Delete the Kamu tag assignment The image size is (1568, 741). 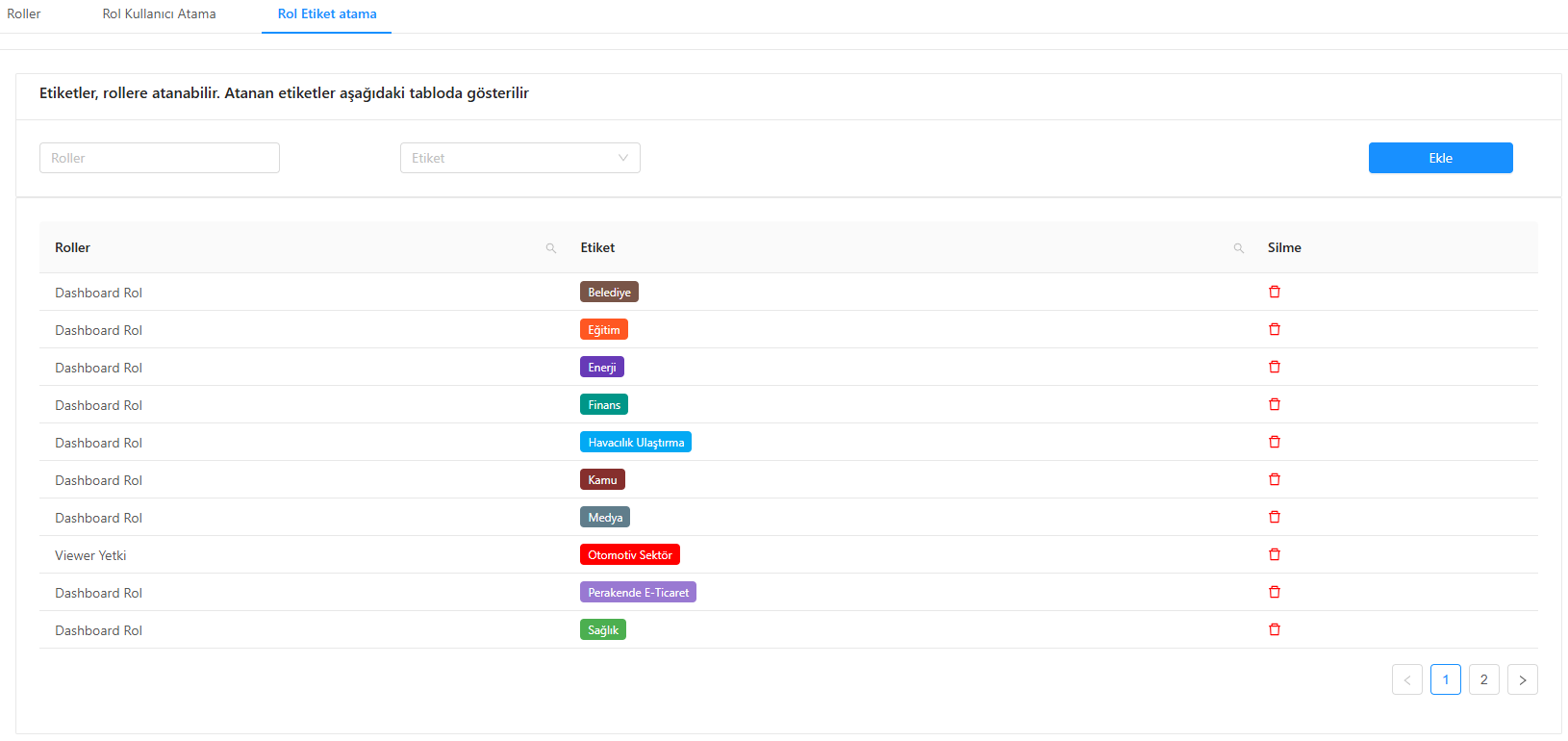tap(1274, 479)
